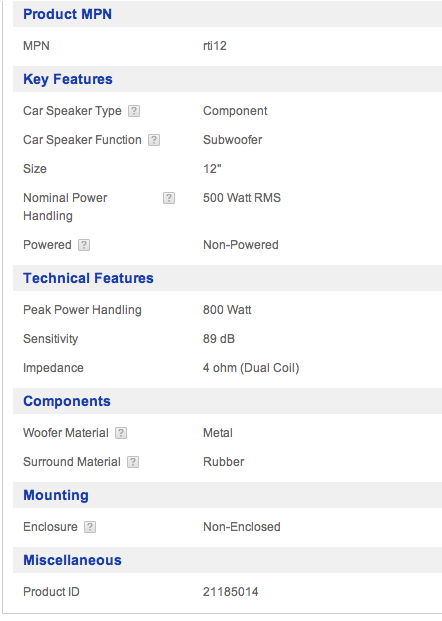Viewport: 442px width, 621px height.
Task: Select the Key Features section header
Action: pos(68,79)
